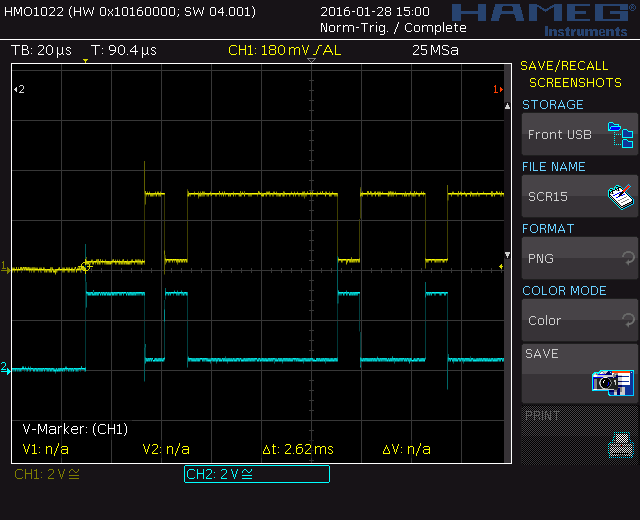This screenshot has height=520, width=640.
Task: Click the disabled PRINT softkey
Action: tap(580, 435)
